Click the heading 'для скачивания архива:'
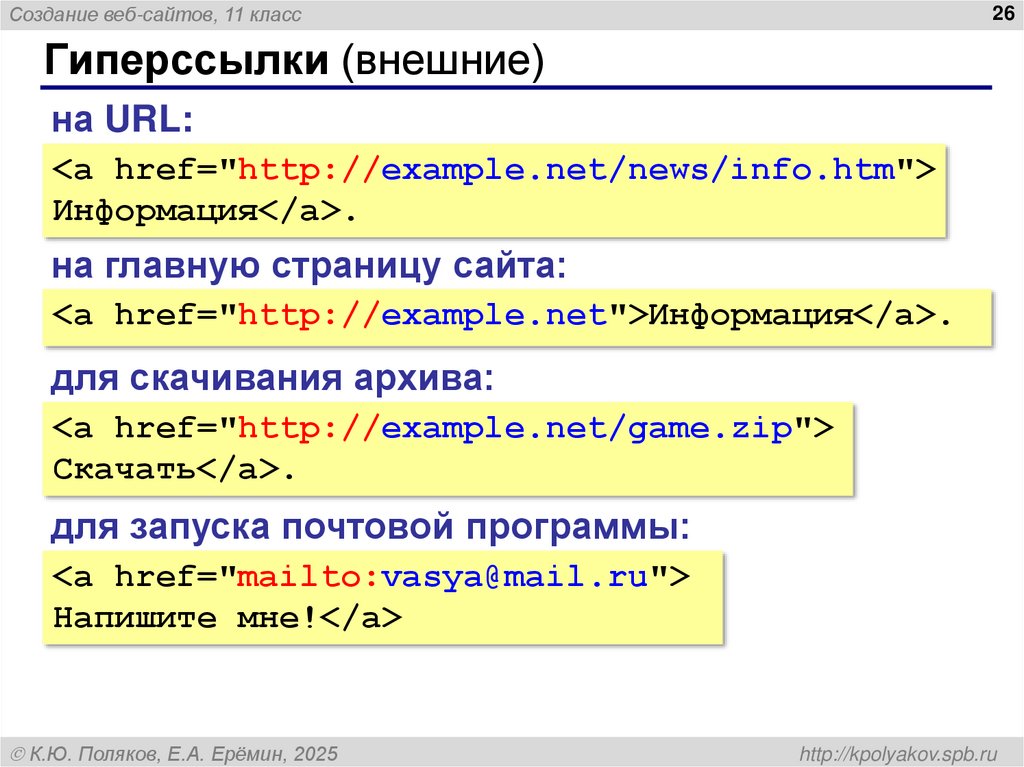The image size is (1024, 767). pyautogui.click(x=272, y=379)
